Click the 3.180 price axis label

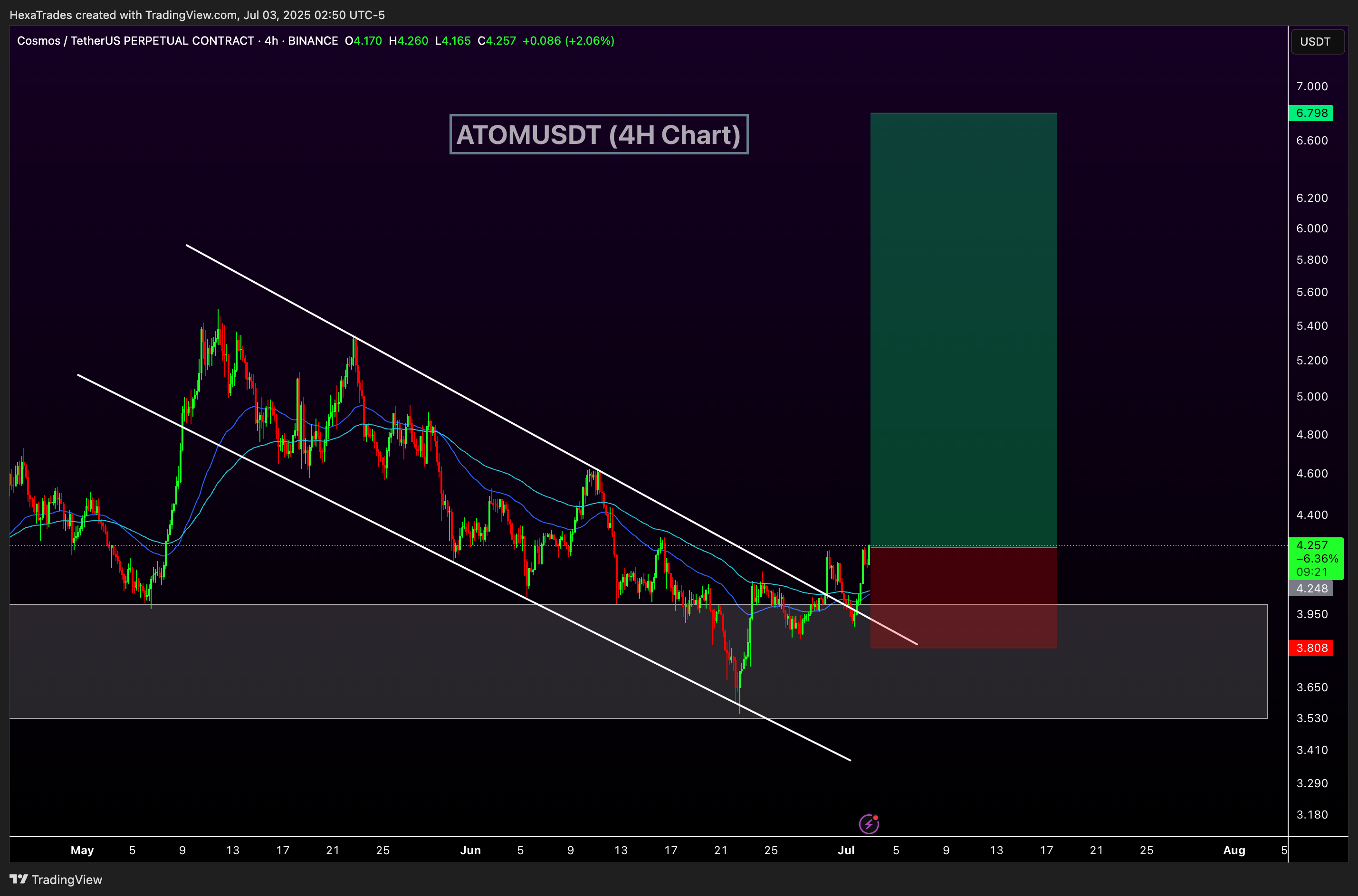click(x=1312, y=814)
